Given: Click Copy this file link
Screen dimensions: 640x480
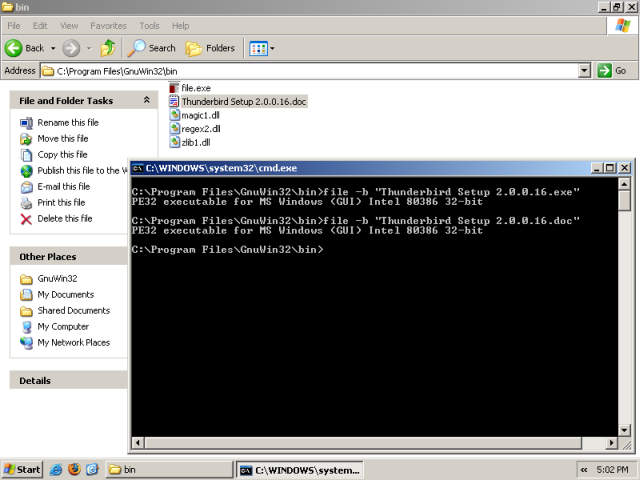Looking at the screenshot, I should (x=62, y=155).
